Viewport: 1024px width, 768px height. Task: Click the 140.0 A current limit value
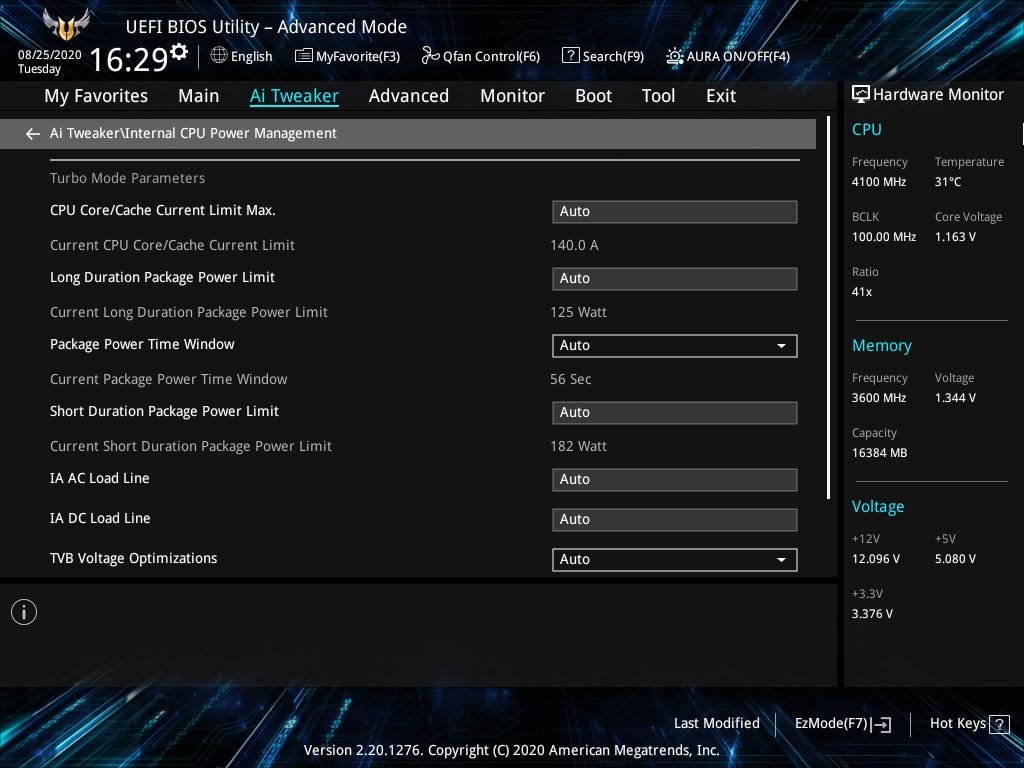(574, 245)
